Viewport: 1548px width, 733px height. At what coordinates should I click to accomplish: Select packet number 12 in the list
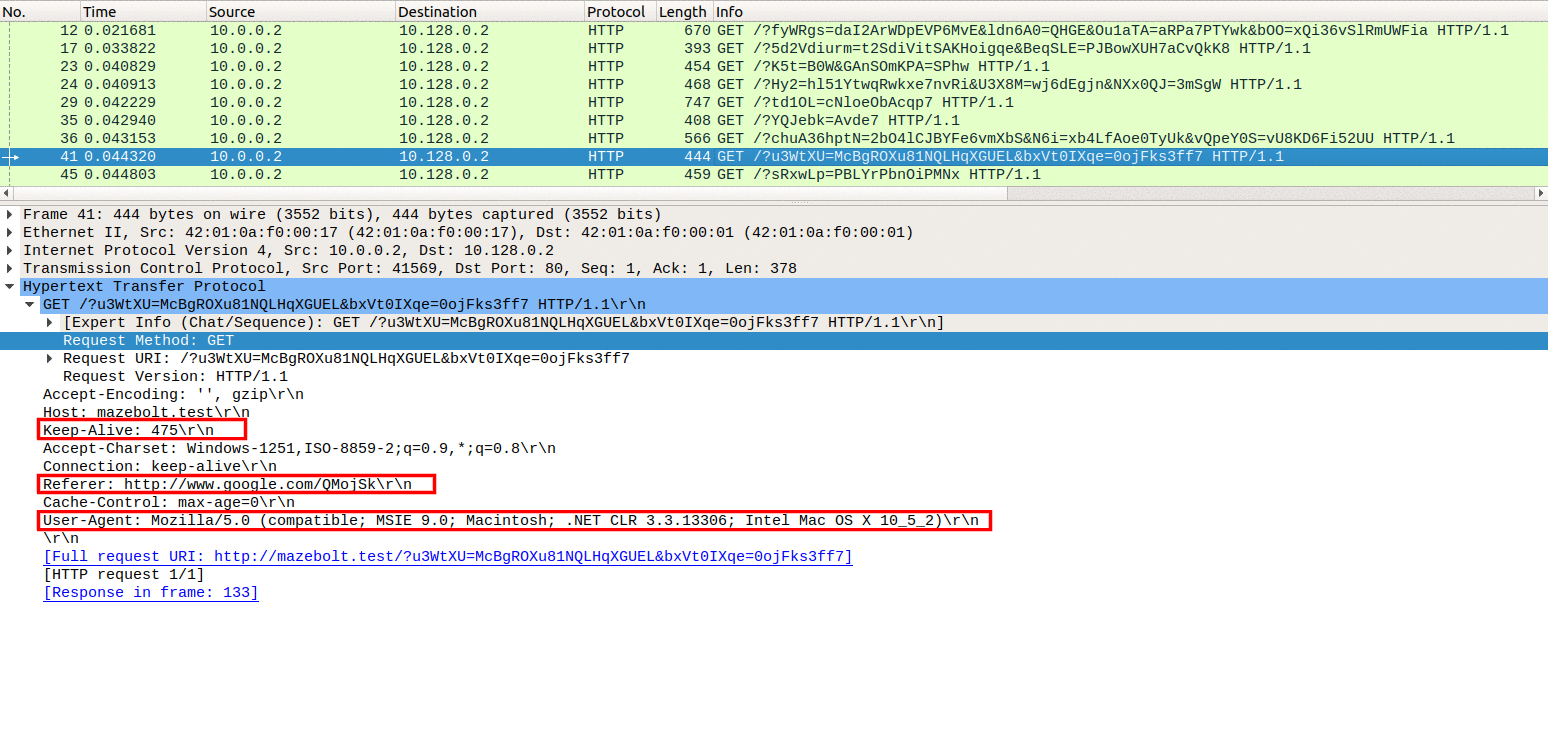(x=774, y=31)
